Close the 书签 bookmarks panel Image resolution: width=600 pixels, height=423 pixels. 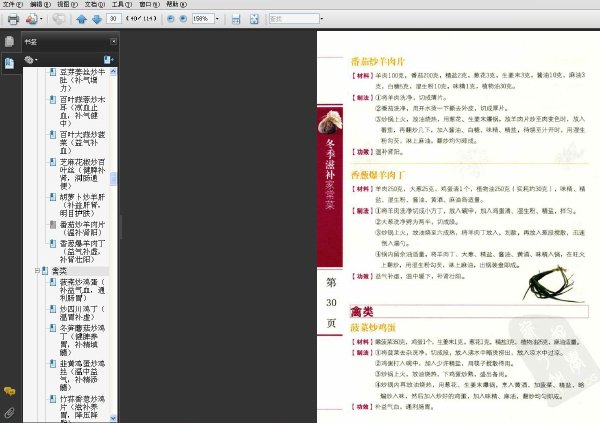114,41
